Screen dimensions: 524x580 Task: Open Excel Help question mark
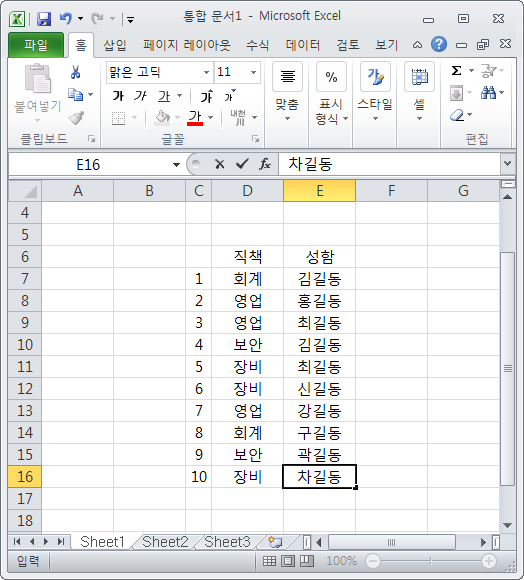[x=439, y=44]
